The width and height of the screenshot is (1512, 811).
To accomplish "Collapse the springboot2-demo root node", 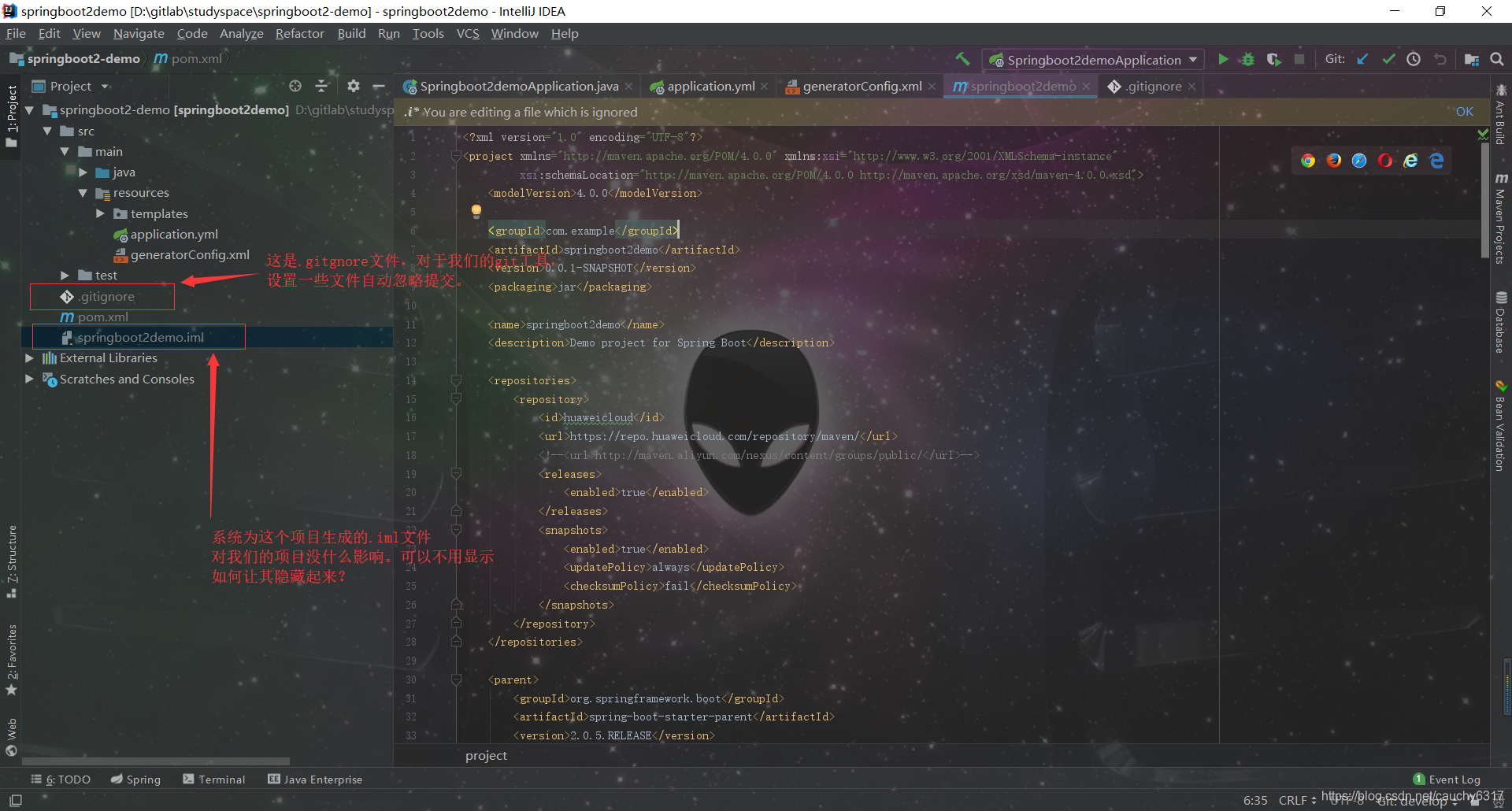I will click(30, 110).
